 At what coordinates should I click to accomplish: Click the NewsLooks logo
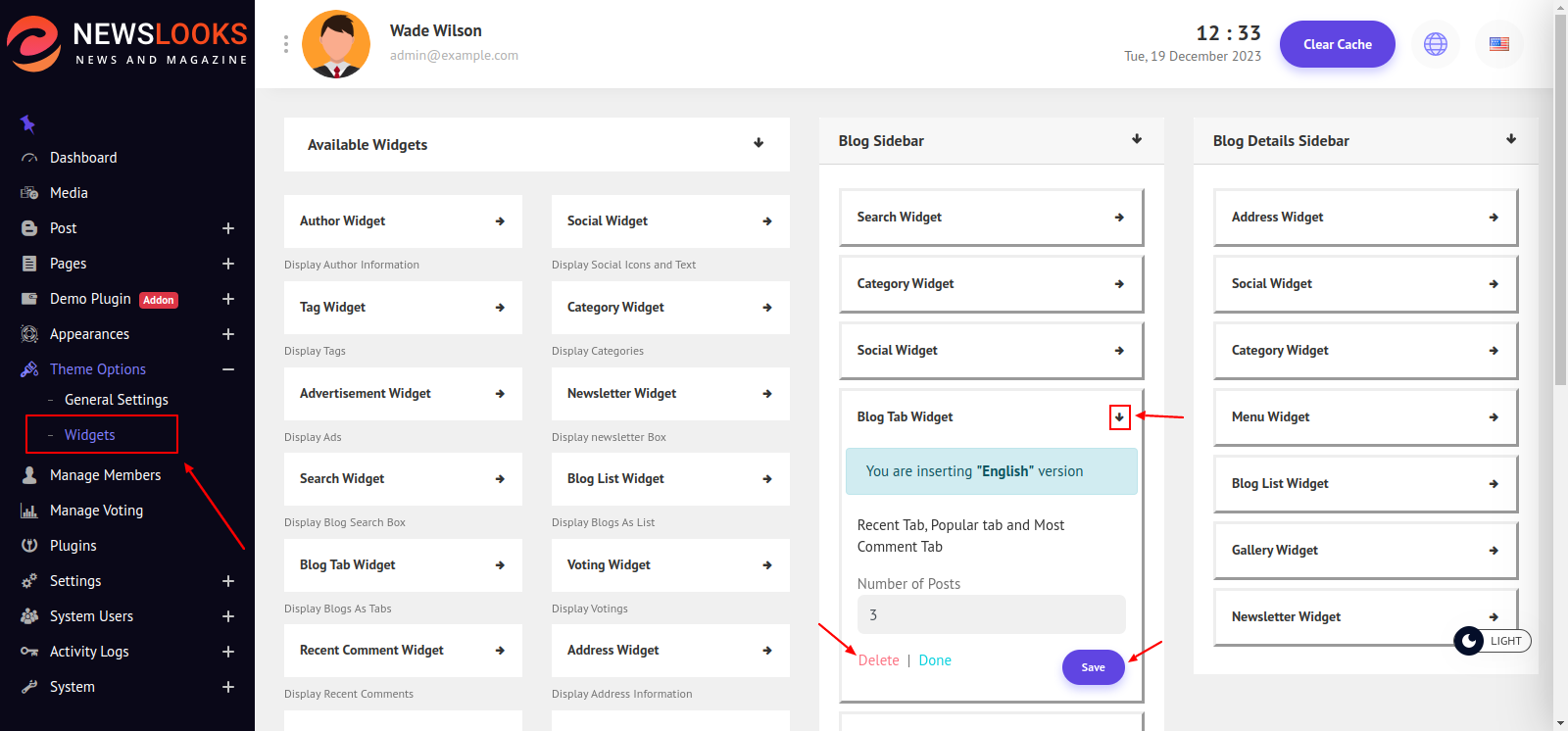[x=127, y=44]
